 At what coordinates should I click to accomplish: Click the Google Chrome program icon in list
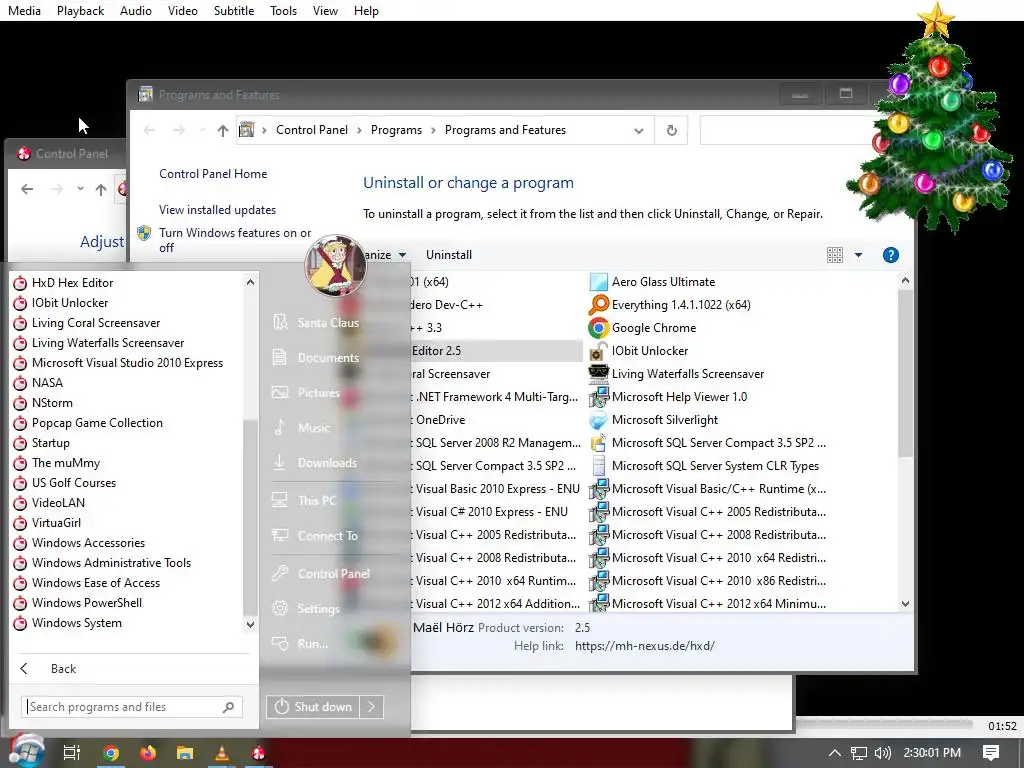click(x=598, y=328)
